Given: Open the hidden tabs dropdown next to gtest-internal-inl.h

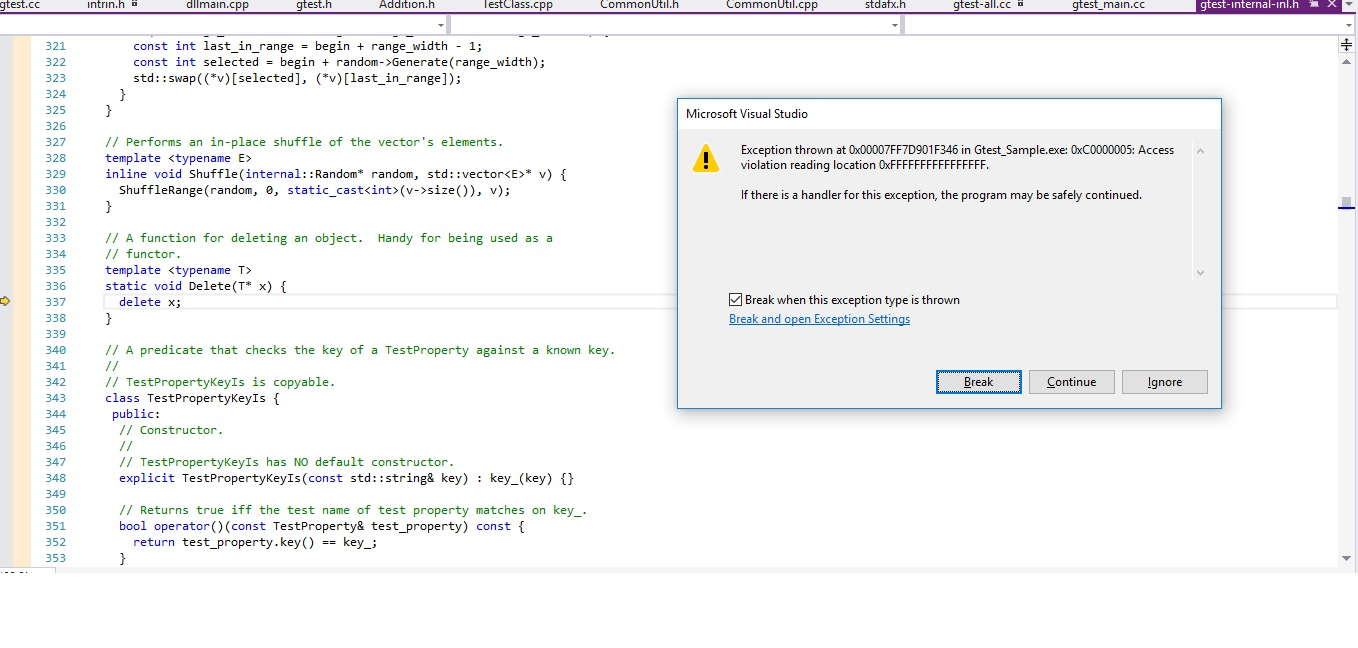Looking at the screenshot, I should (1348, 5).
